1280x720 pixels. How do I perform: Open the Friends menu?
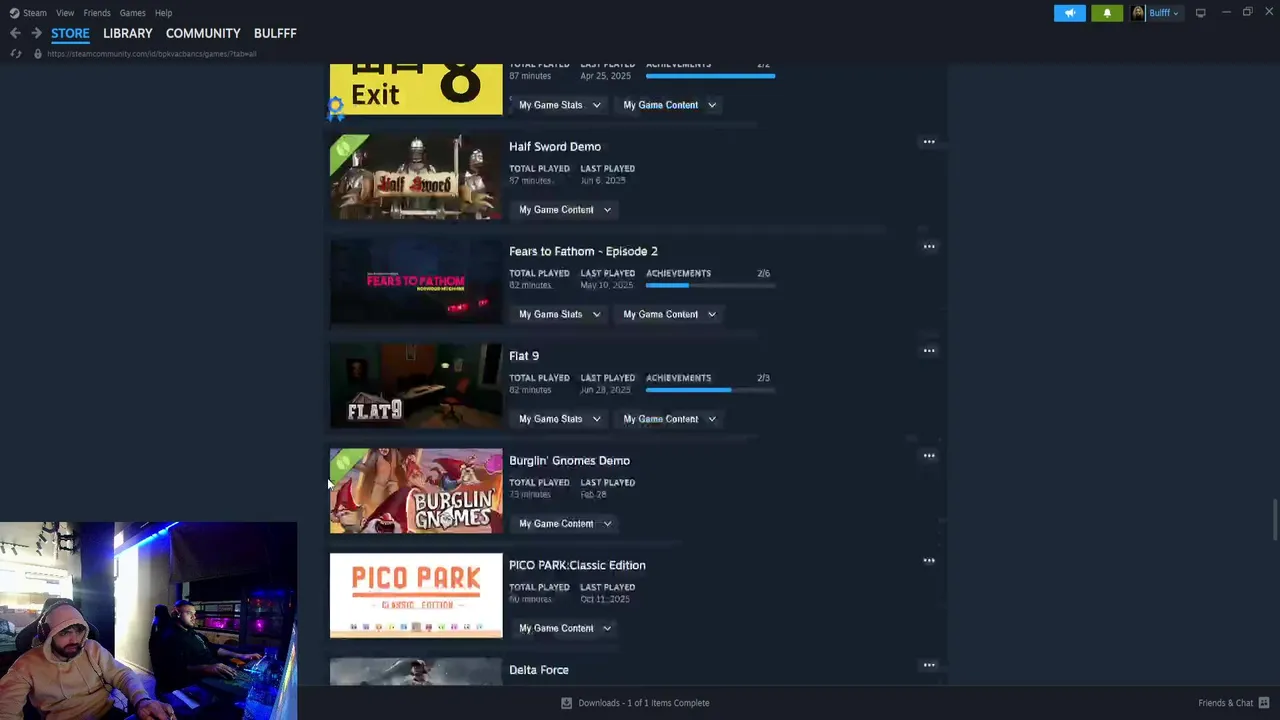tap(97, 13)
